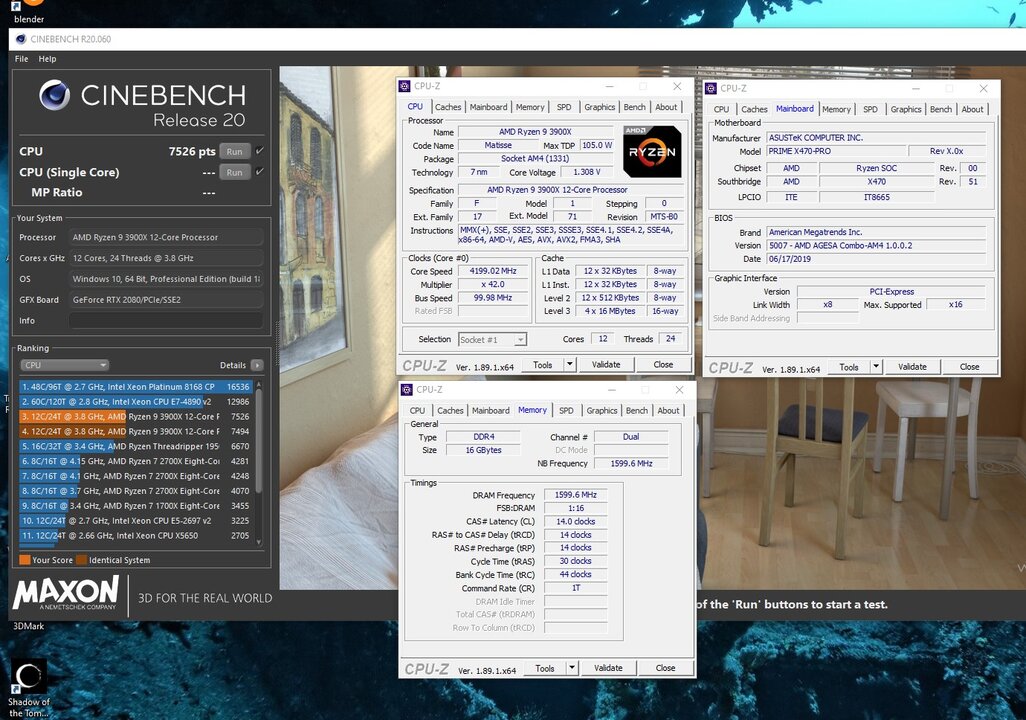Viewport: 1026px width, 720px height.
Task: Click the empty Info field in Your System
Action: point(166,321)
